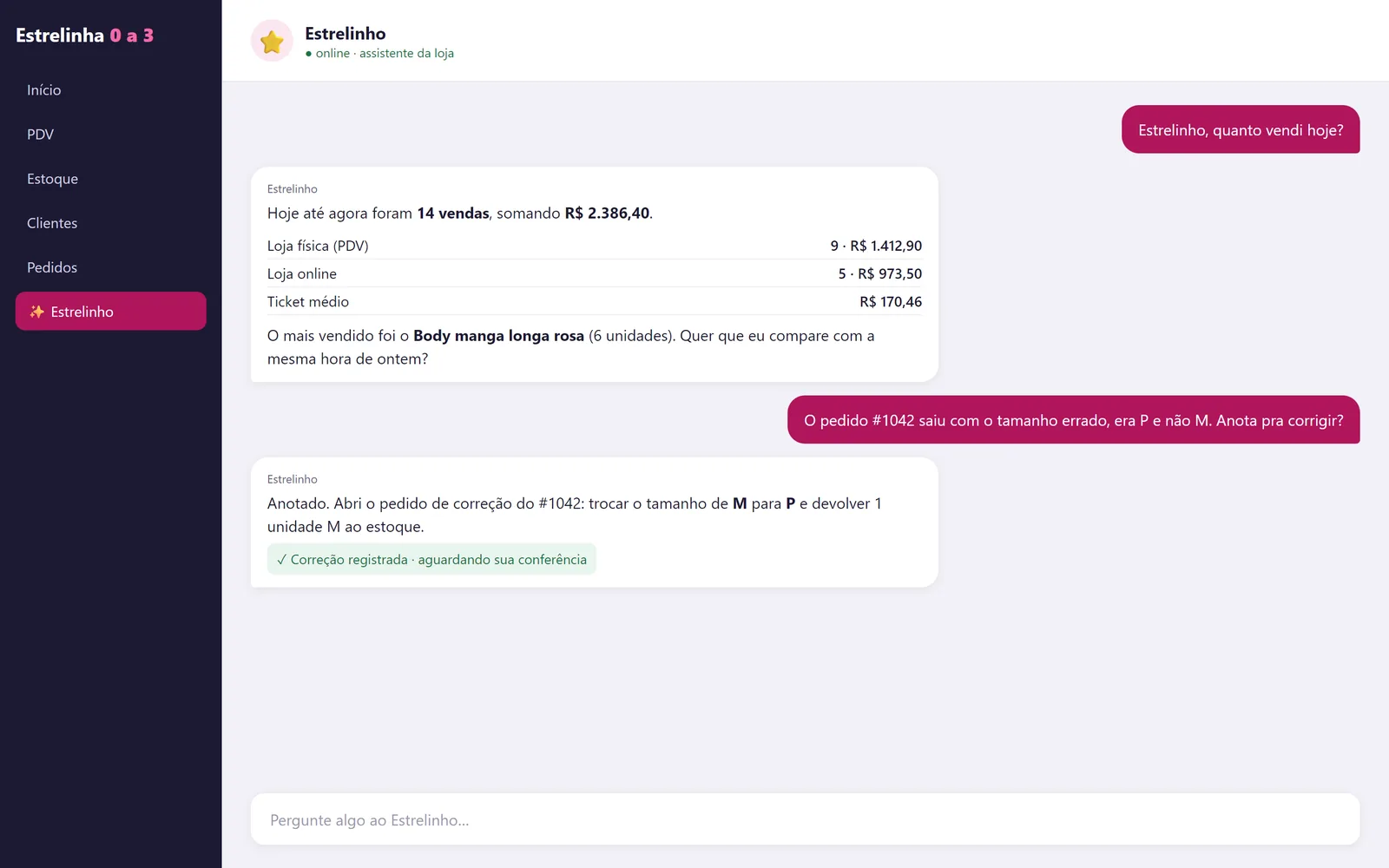Click the 'Loja online' row label

pyautogui.click(x=302, y=273)
